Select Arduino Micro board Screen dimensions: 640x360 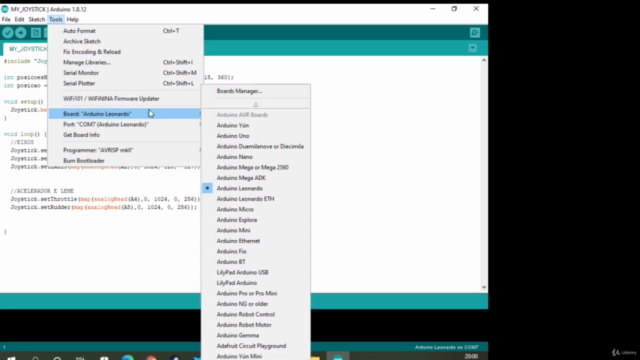point(256,209)
